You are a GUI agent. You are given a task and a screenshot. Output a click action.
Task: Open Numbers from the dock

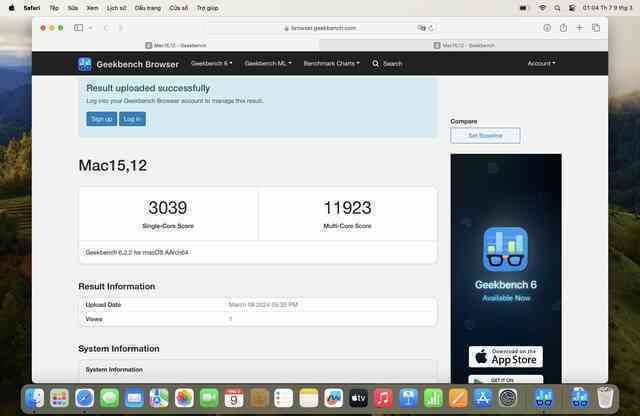pyautogui.click(x=433, y=398)
